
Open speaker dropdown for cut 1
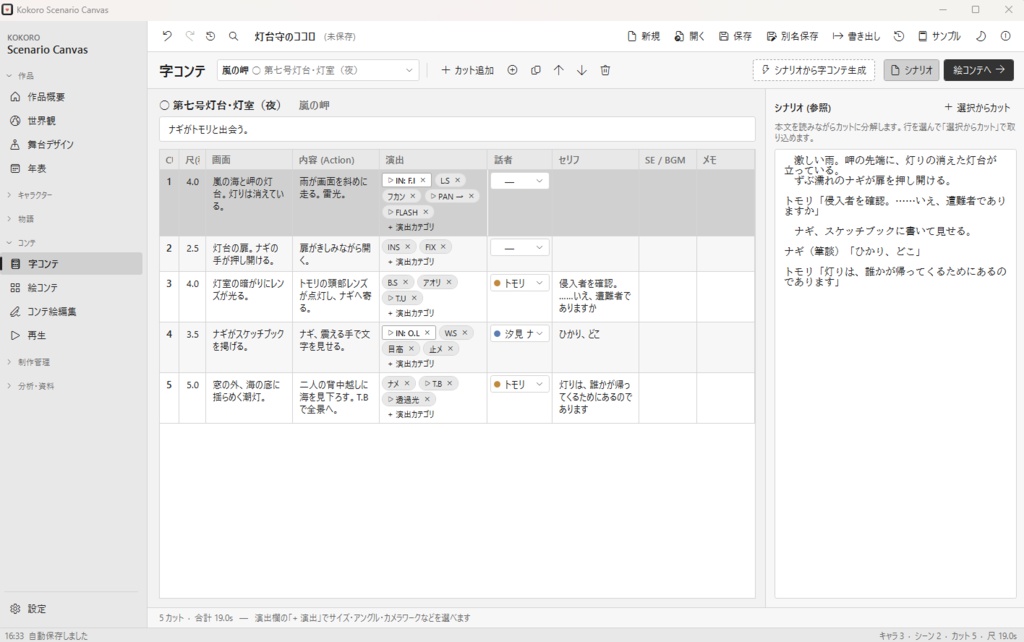(520, 181)
